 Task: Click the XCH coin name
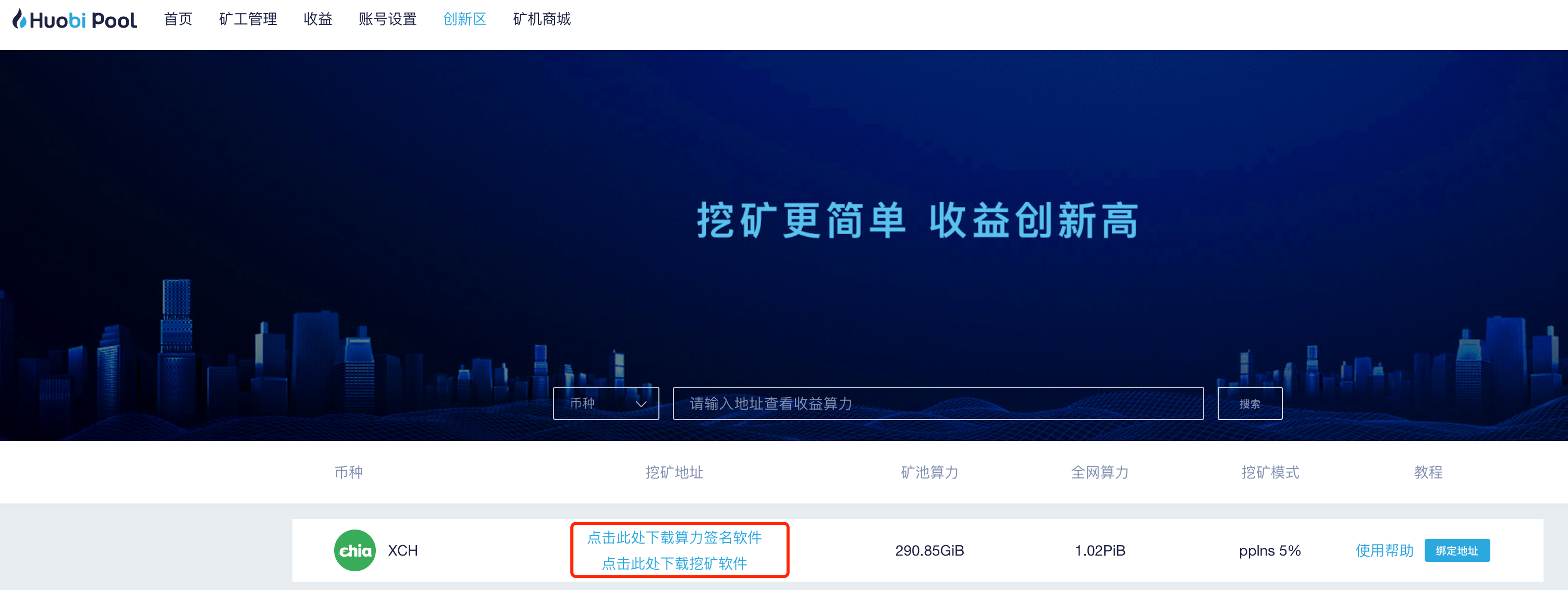click(402, 550)
